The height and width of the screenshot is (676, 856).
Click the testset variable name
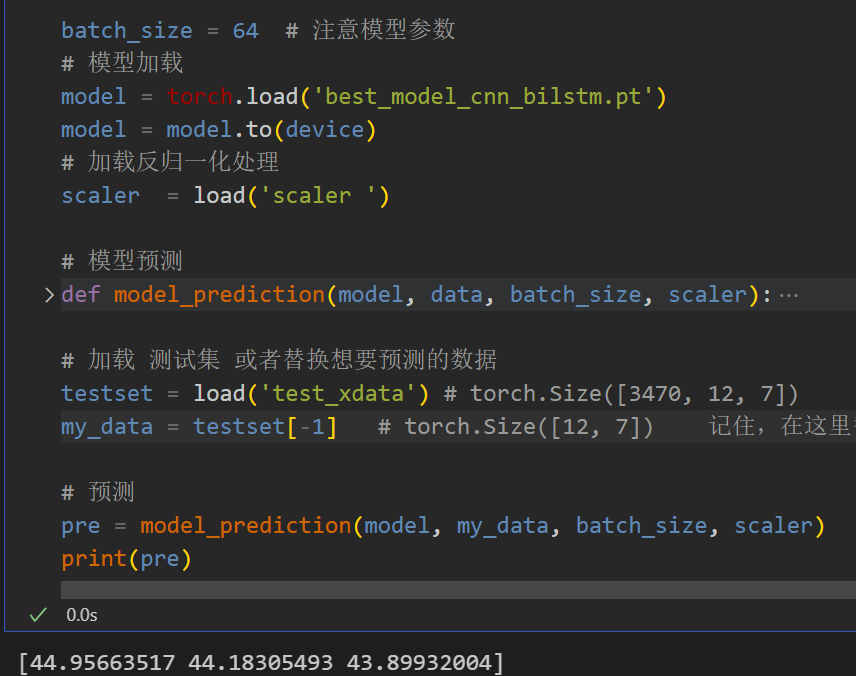(x=106, y=393)
